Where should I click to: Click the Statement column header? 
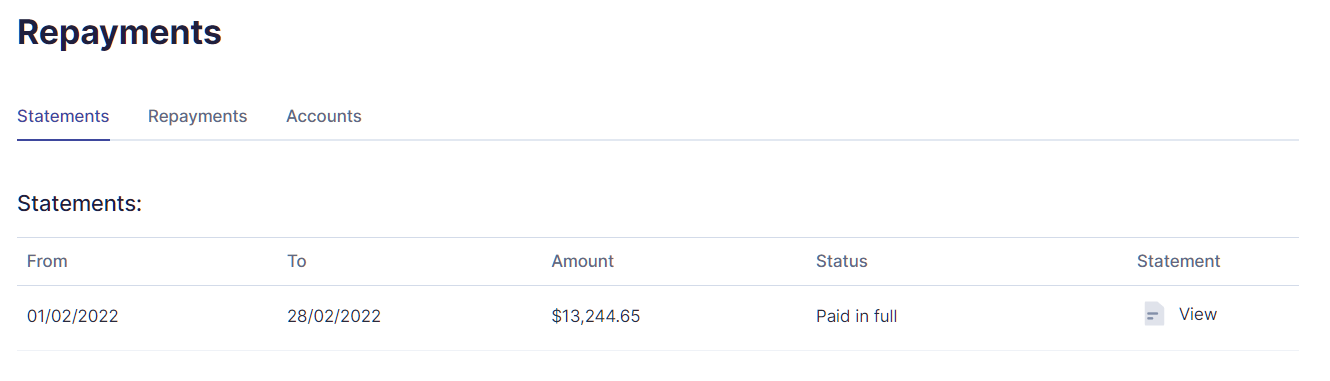[x=1178, y=261]
